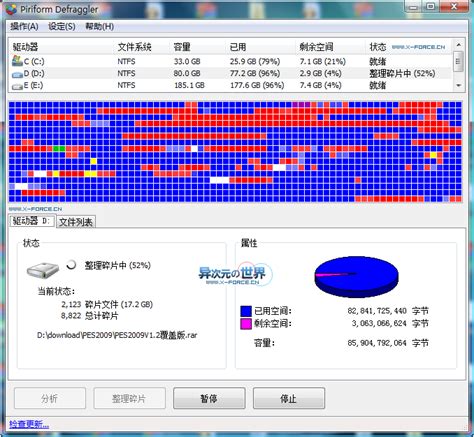Click the 85,904,792,064 字节 capacity value
The width and height of the screenshot is (474, 437).
tap(388, 343)
